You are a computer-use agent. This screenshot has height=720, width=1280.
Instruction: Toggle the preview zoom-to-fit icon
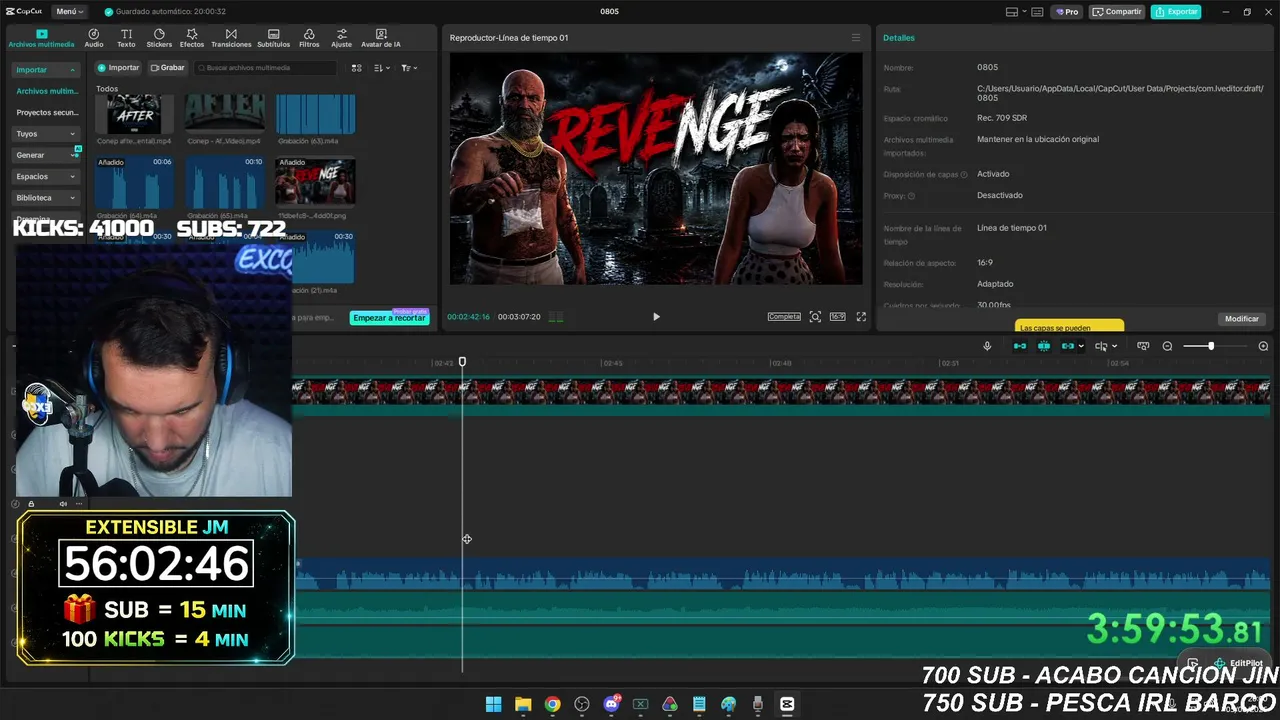815,317
